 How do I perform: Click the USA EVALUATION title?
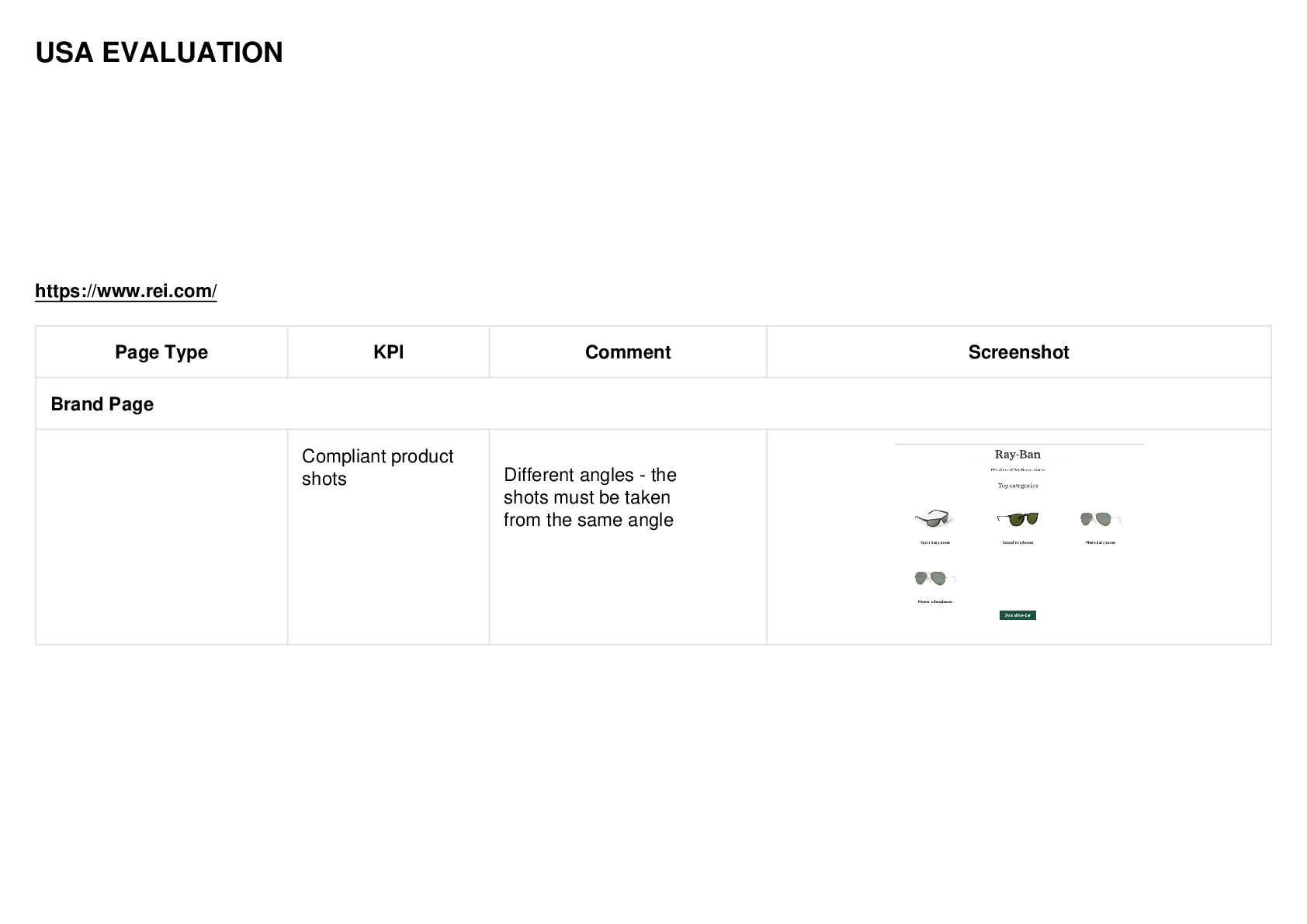click(159, 53)
